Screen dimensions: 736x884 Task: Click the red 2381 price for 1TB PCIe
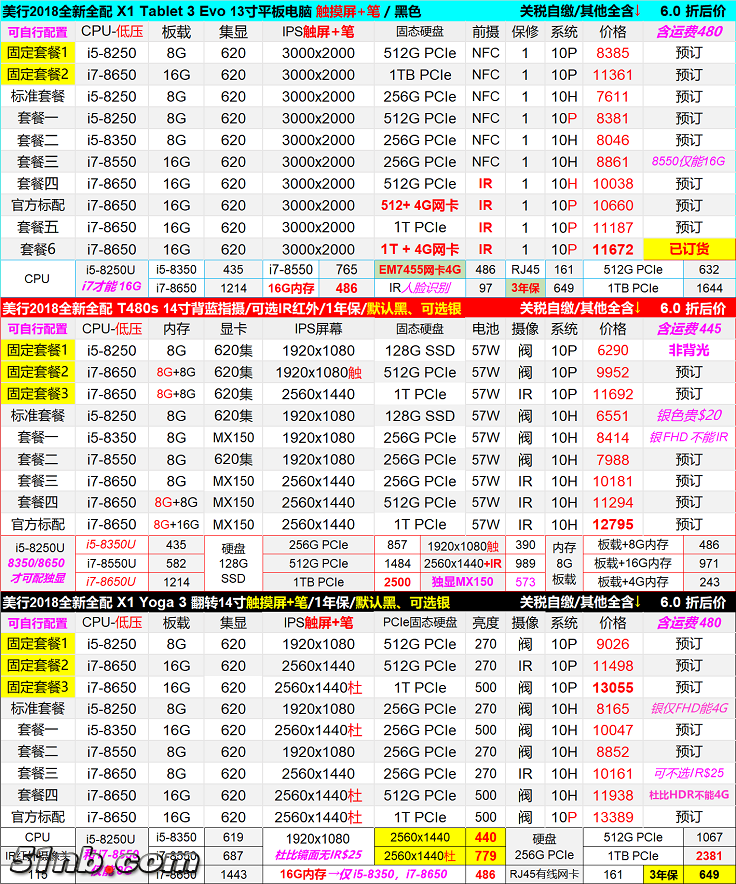(708, 856)
